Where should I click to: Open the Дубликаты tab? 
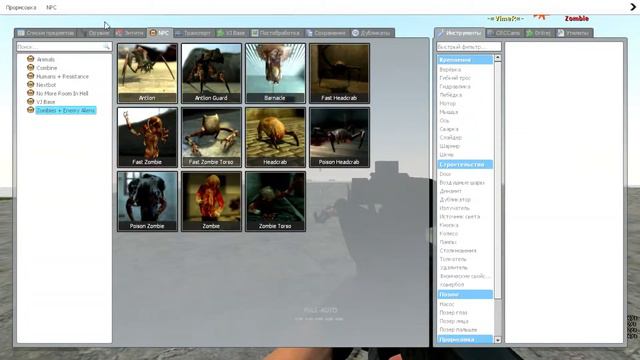(x=372, y=33)
